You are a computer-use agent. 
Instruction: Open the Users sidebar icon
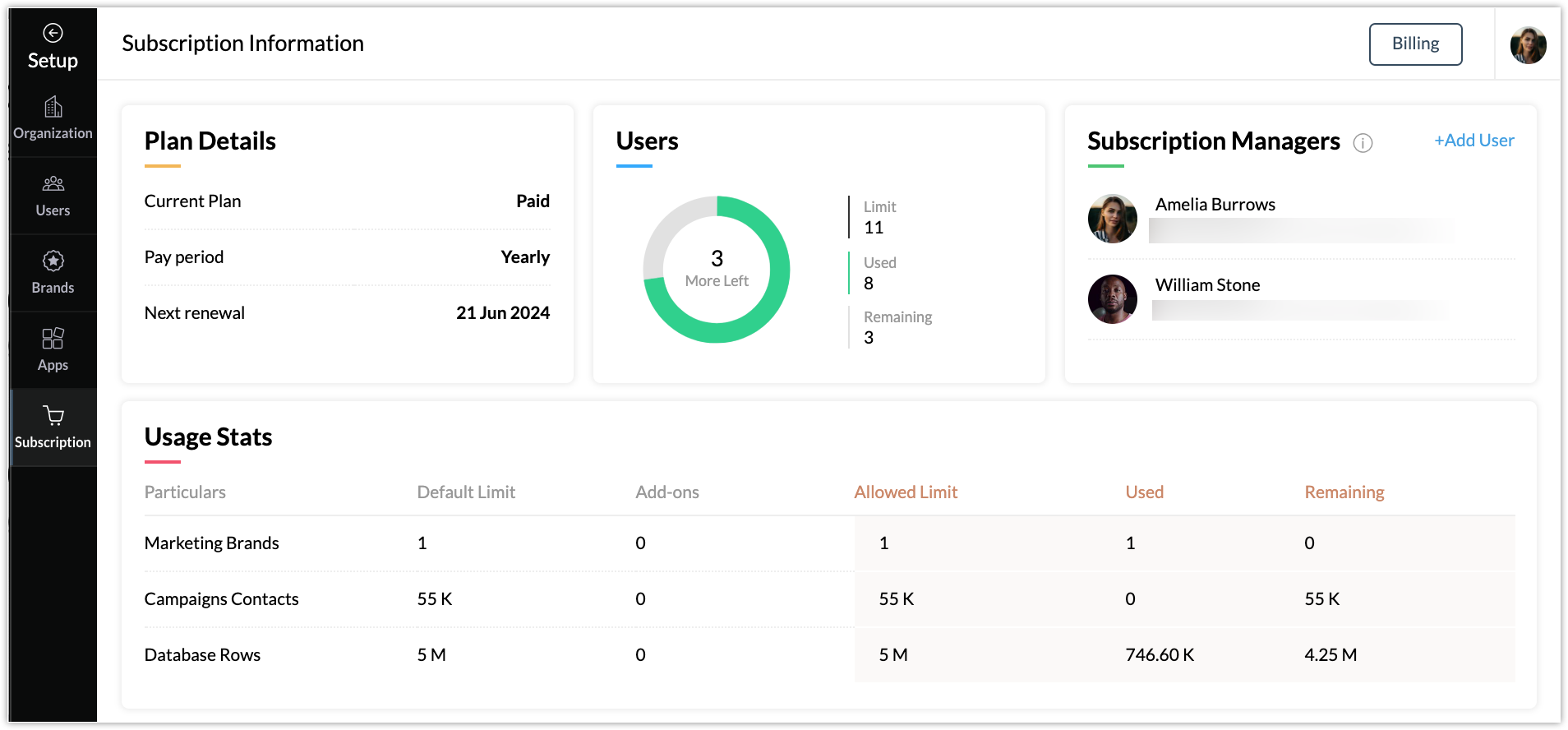(x=53, y=184)
